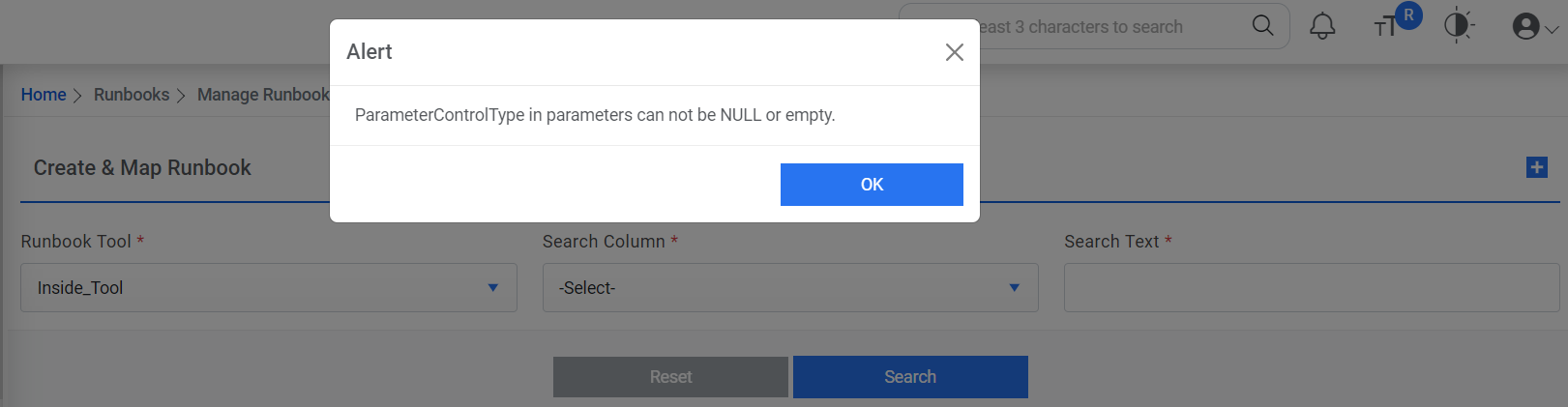Screen dimensions: 1568x407
Task: Select the Manage Runbook breadcrumb
Action: (x=263, y=95)
